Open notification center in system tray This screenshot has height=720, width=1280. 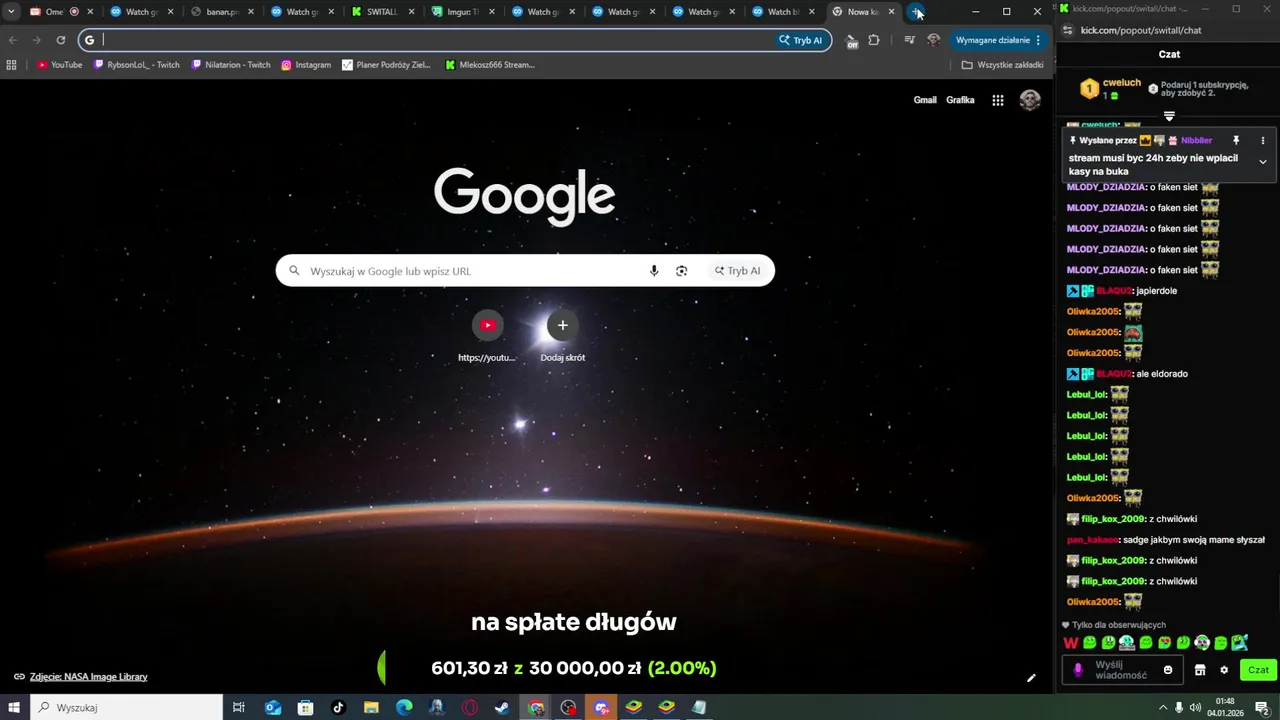coord(1262,707)
